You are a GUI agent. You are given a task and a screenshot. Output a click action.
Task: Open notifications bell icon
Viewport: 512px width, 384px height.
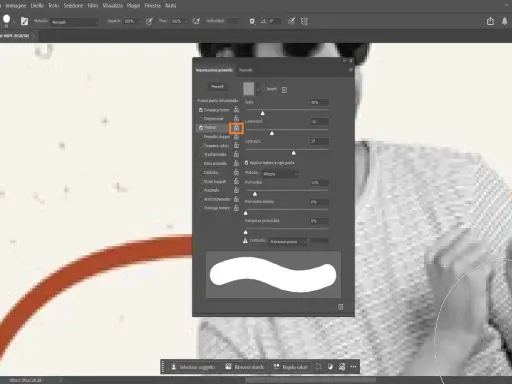coord(505,21)
